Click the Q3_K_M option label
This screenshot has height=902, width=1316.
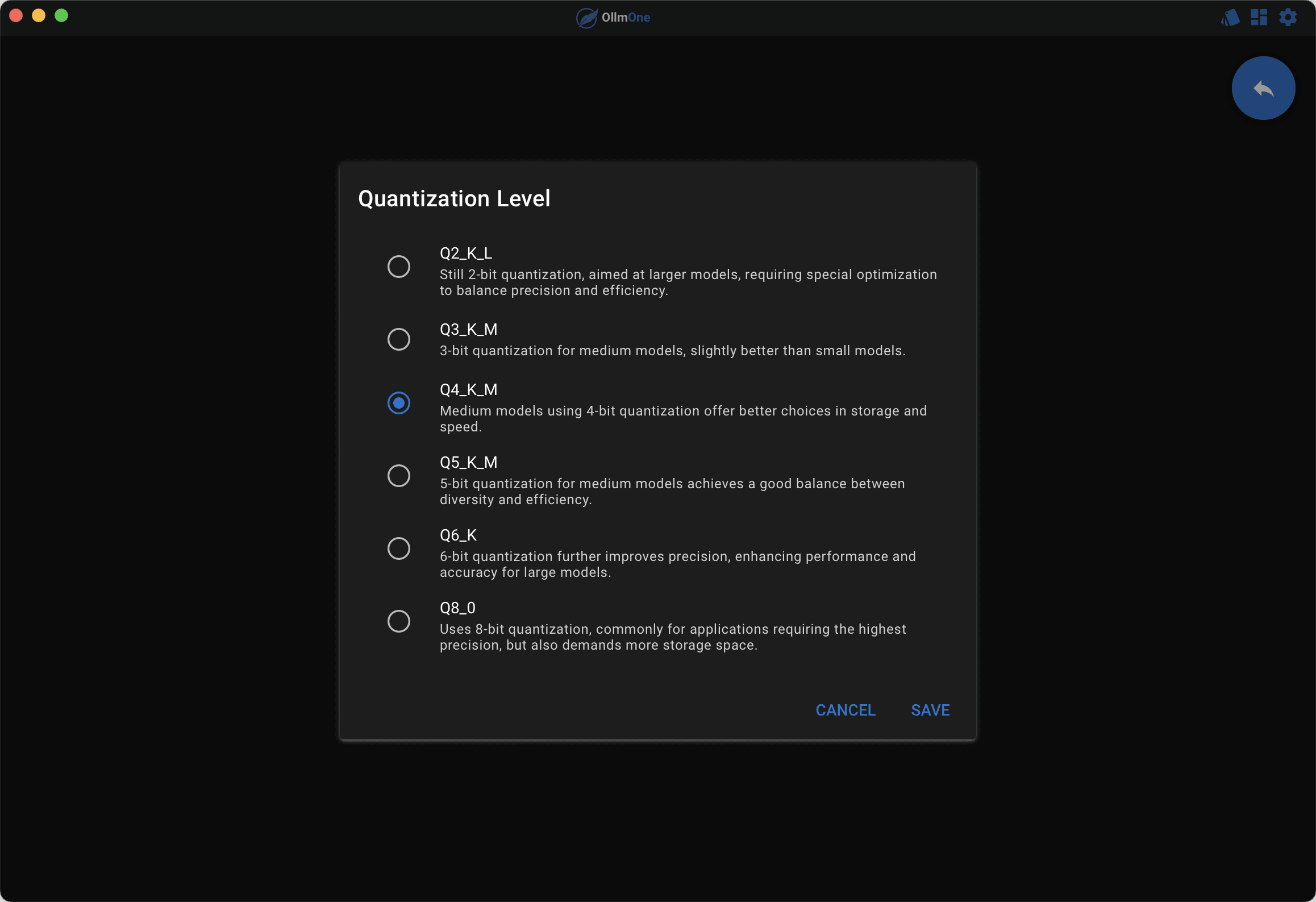[x=468, y=329]
